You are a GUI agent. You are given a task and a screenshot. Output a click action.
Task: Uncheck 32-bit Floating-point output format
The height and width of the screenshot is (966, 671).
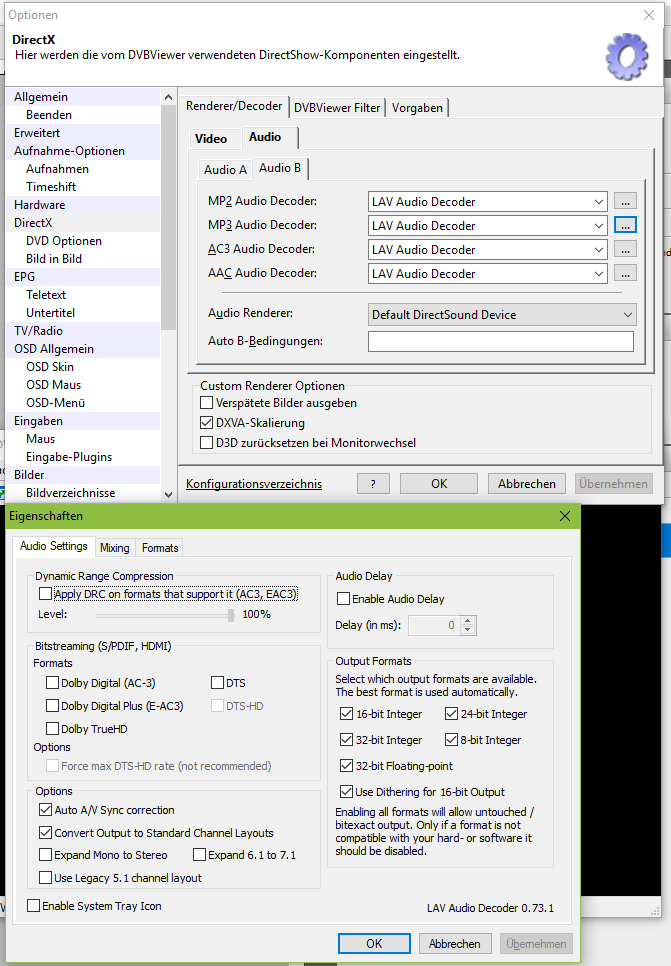346,766
